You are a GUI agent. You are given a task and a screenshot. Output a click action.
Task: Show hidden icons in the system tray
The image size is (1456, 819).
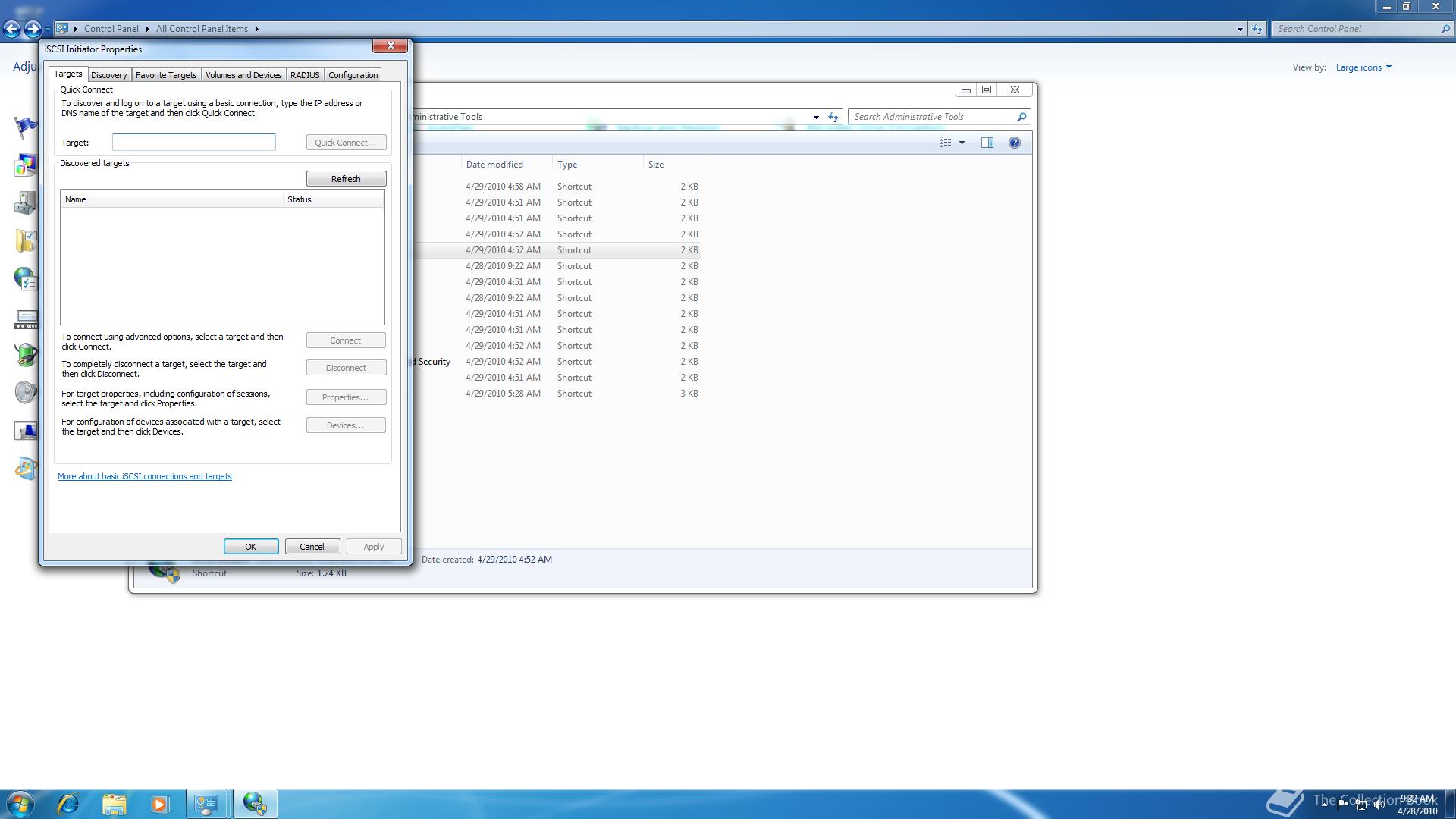pyautogui.click(x=1325, y=805)
